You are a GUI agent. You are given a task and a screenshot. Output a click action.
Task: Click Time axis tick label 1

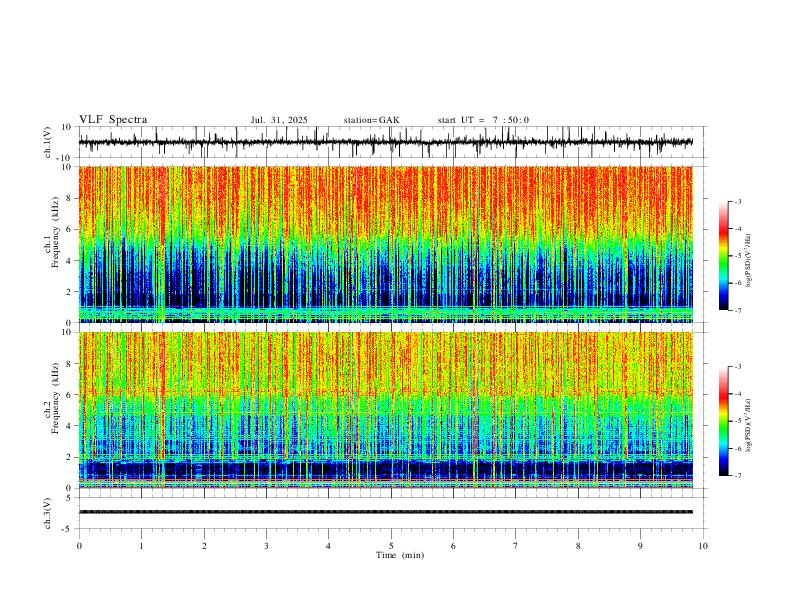pos(141,546)
